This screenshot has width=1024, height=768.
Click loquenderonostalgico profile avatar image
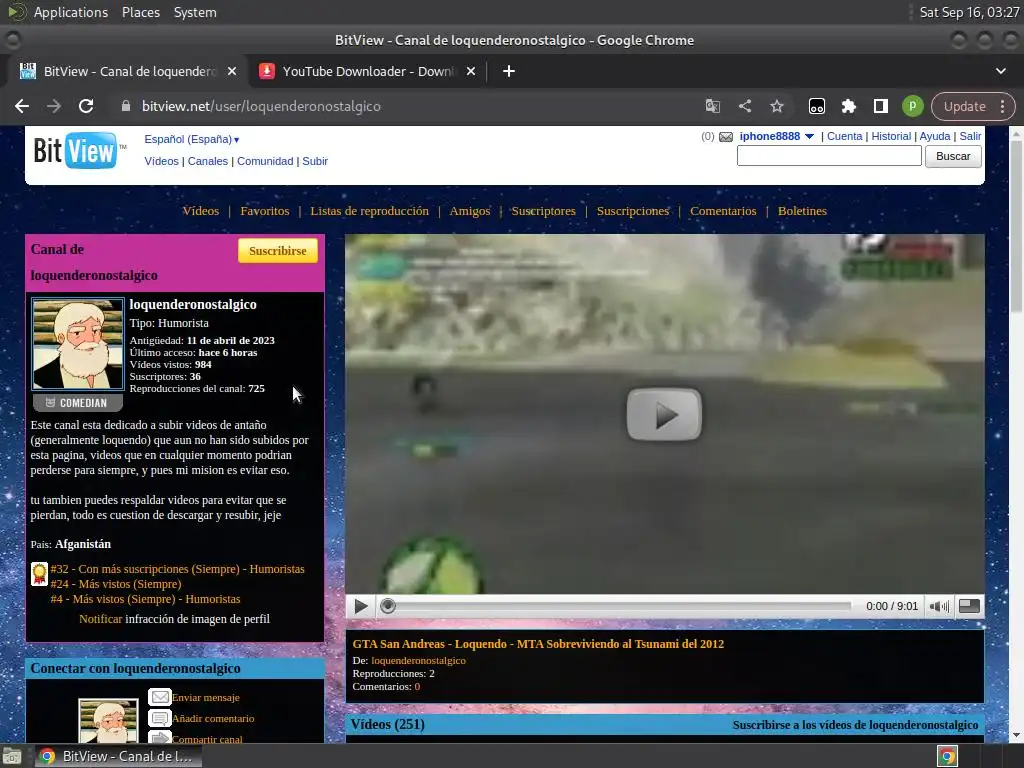(x=78, y=344)
